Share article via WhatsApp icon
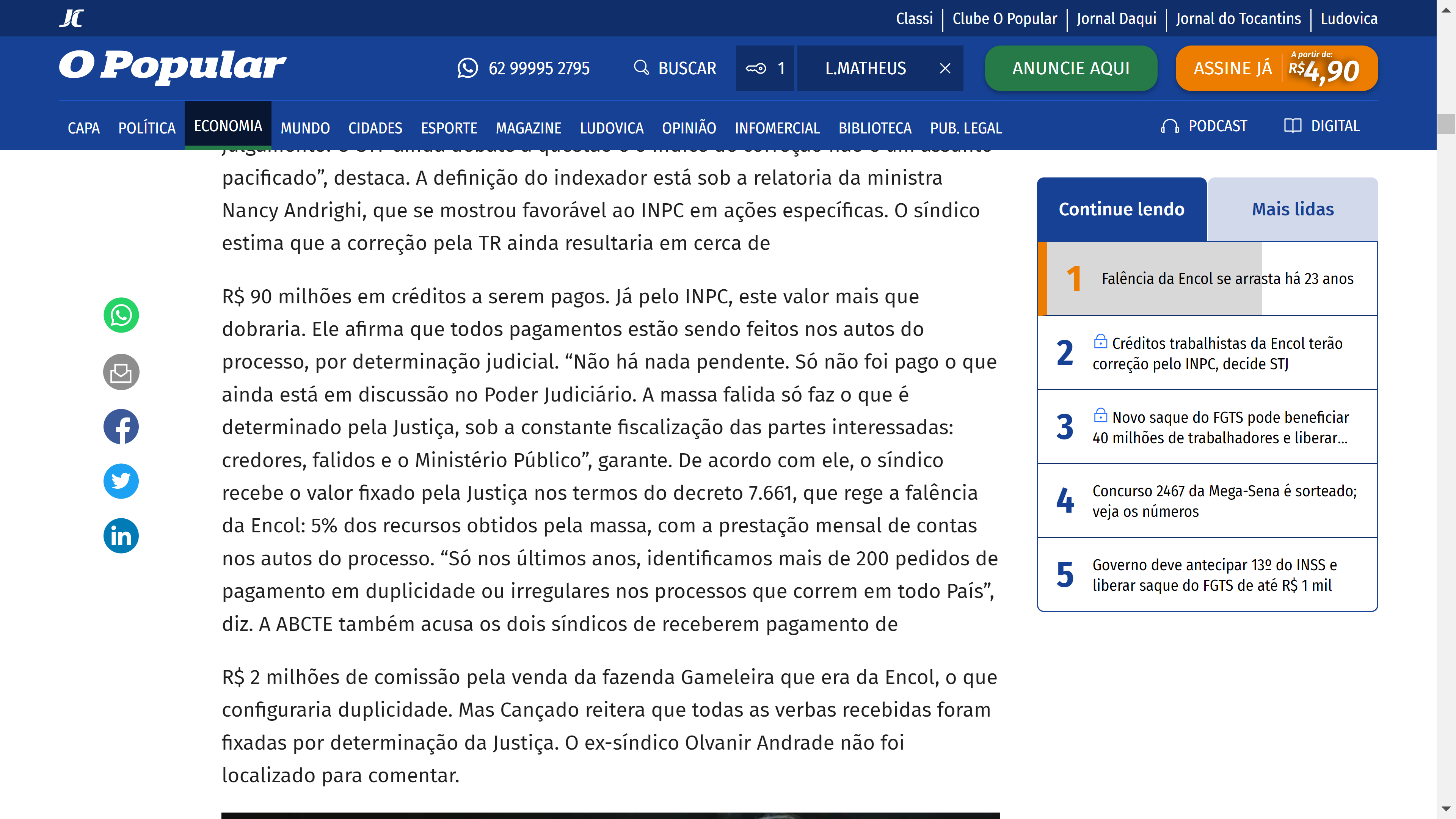Viewport: 1456px width, 819px height. point(121,315)
